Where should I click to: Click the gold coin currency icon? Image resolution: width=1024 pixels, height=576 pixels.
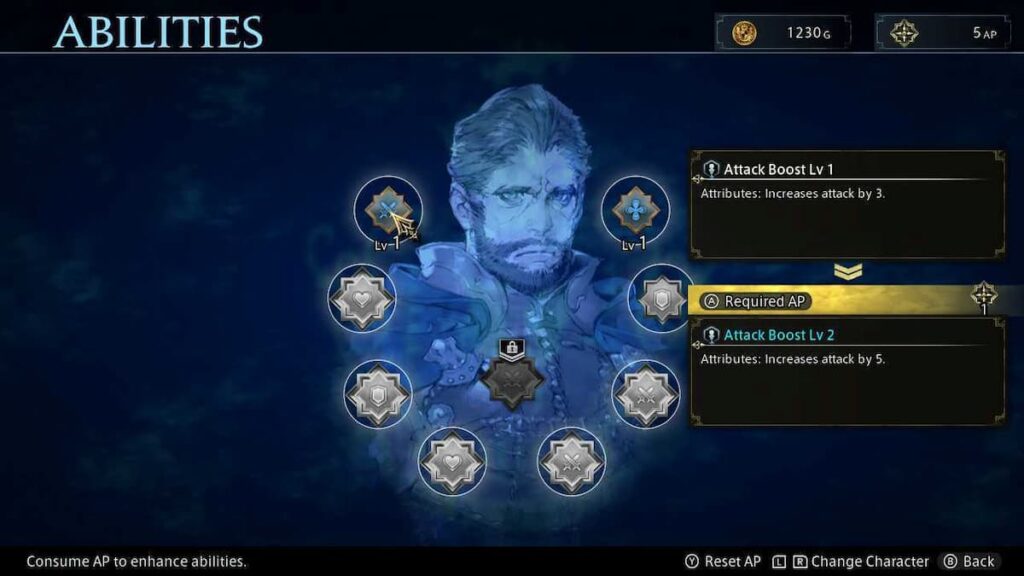[744, 33]
